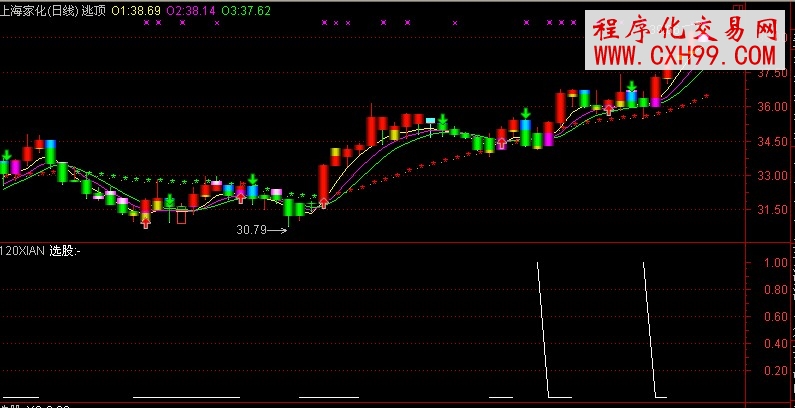Click the 30.79 low price label
The width and height of the screenshot is (795, 408).
pyautogui.click(x=251, y=230)
